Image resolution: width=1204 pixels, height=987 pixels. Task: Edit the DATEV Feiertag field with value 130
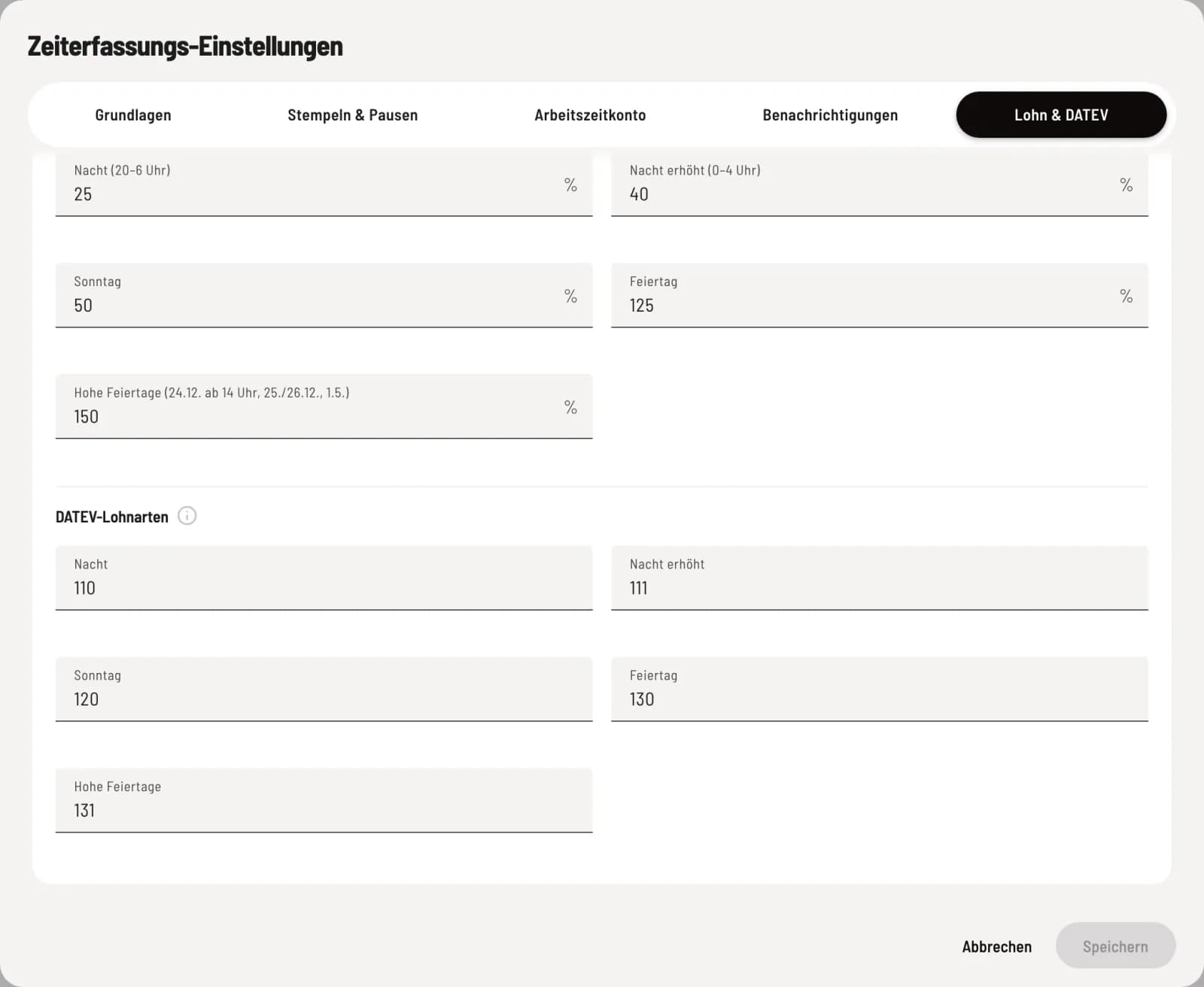coord(879,690)
